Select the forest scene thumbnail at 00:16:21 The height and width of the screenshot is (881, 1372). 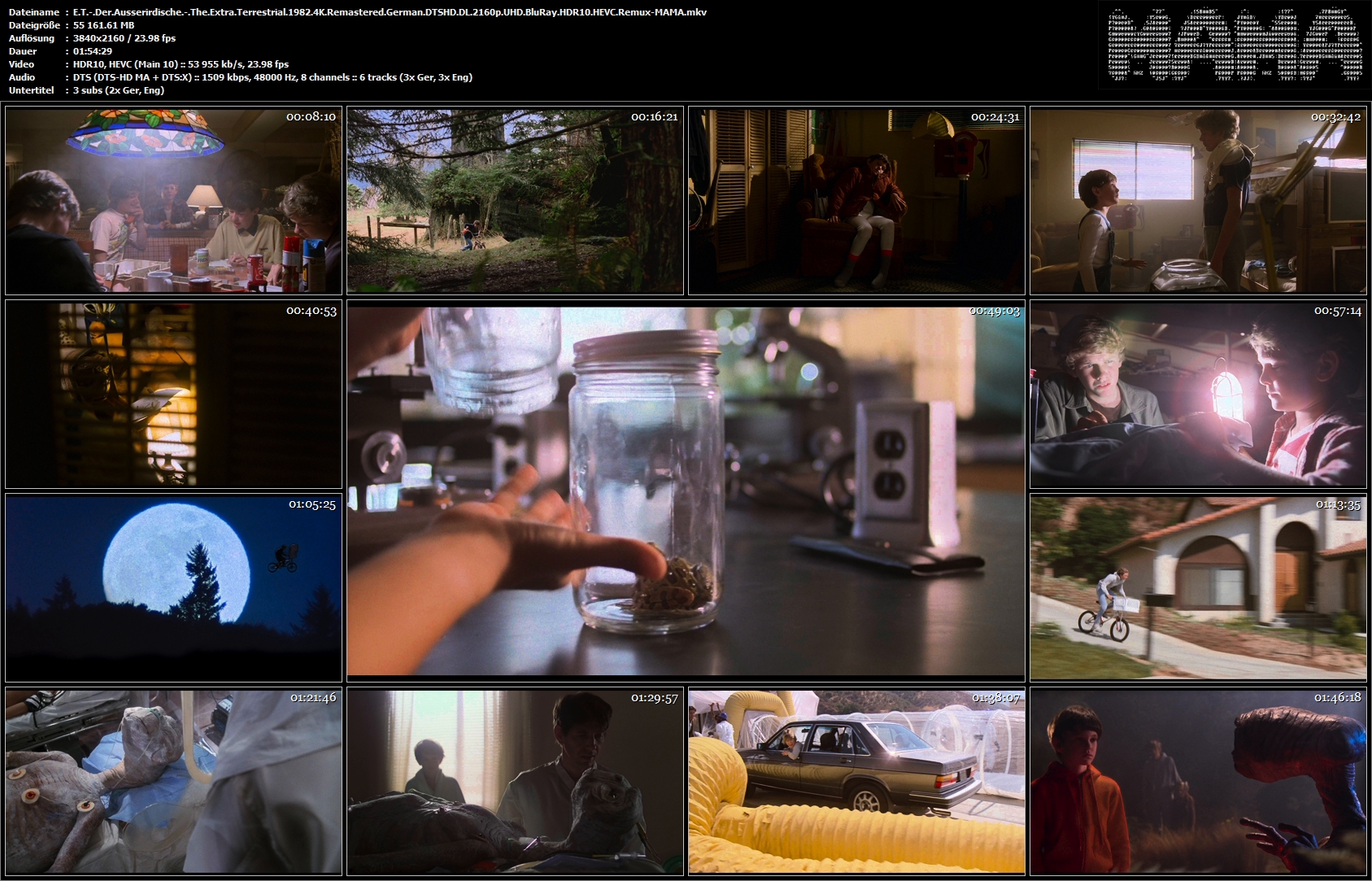(515, 201)
